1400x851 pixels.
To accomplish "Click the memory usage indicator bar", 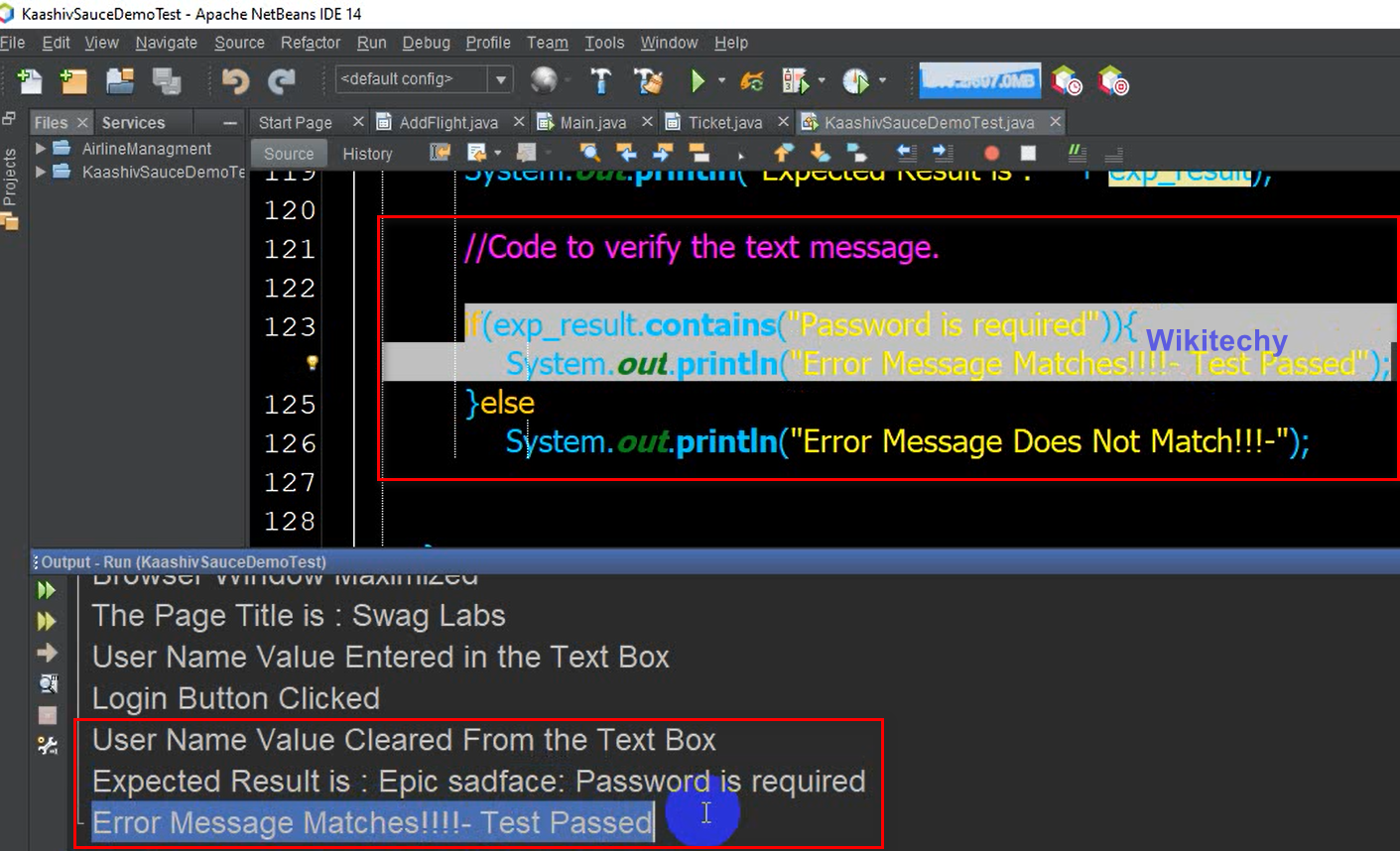I will tap(979, 81).
